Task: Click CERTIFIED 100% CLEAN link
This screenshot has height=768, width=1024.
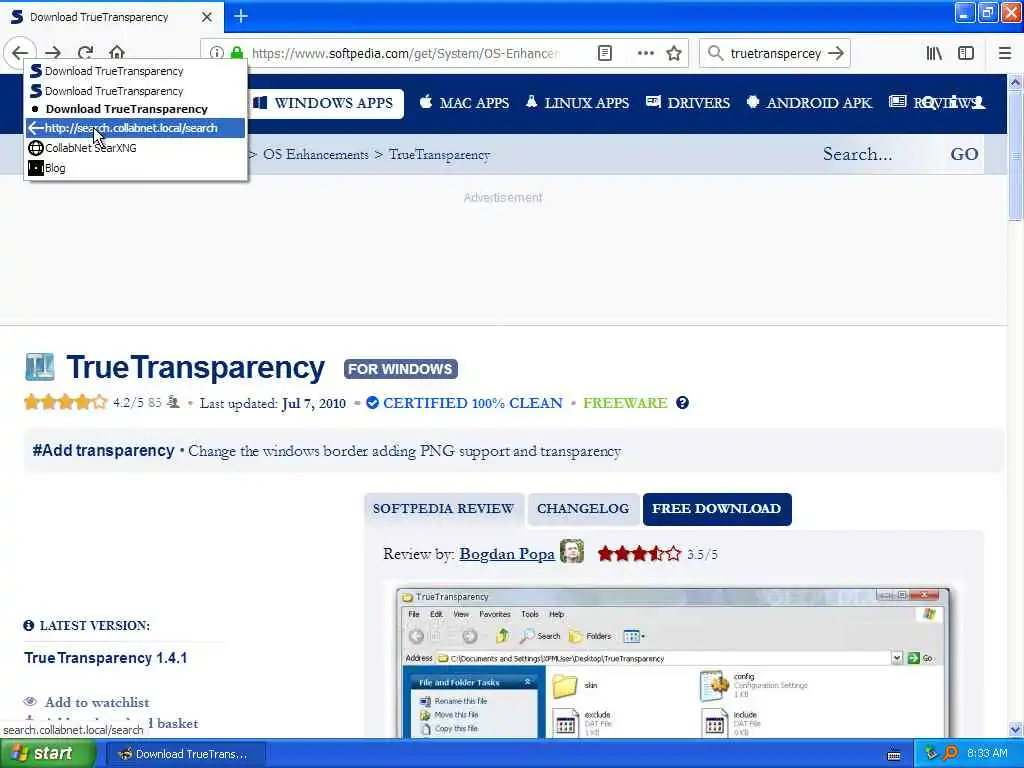Action: tap(464, 403)
